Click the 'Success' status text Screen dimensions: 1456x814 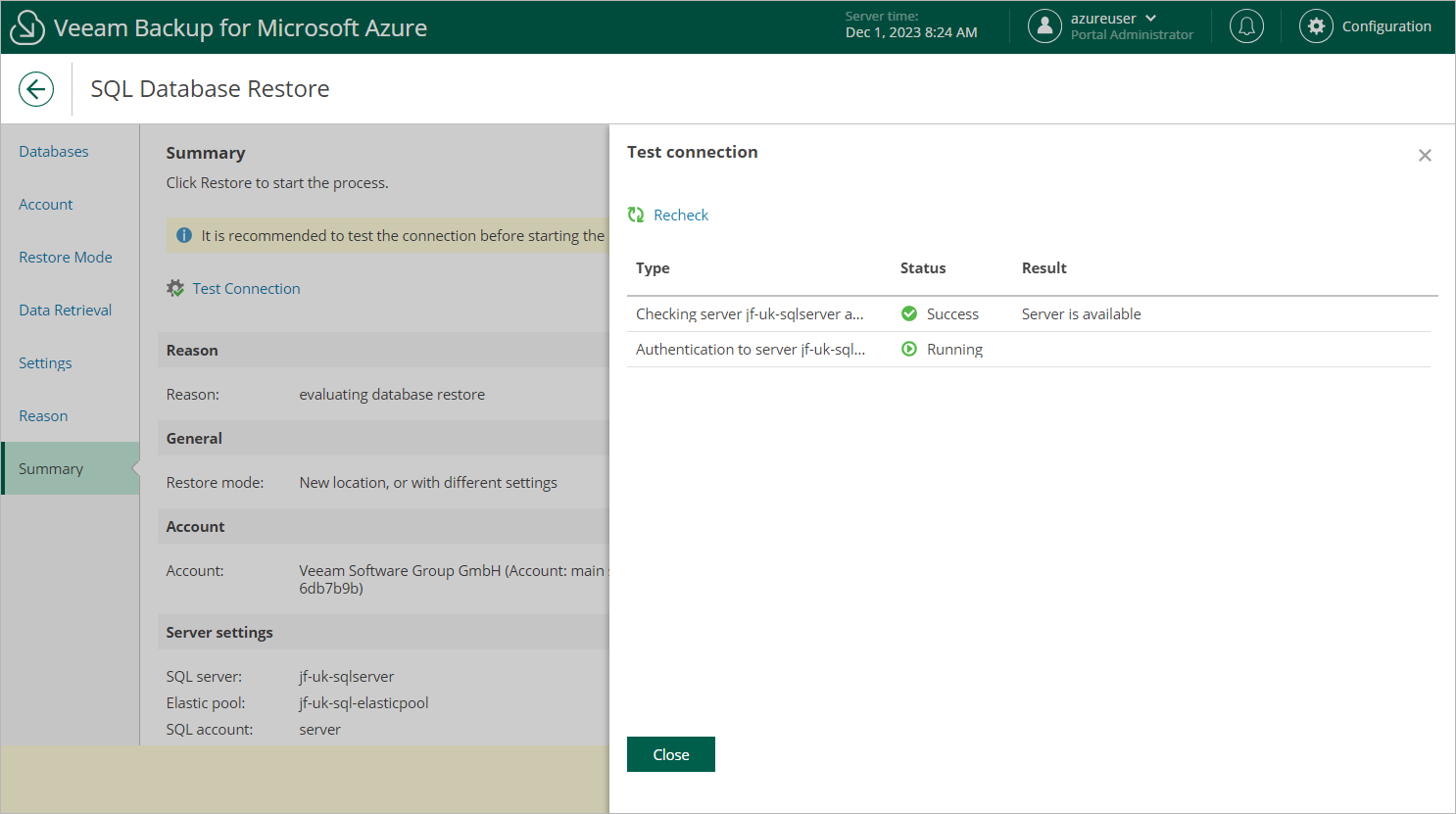(x=952, y=314)
